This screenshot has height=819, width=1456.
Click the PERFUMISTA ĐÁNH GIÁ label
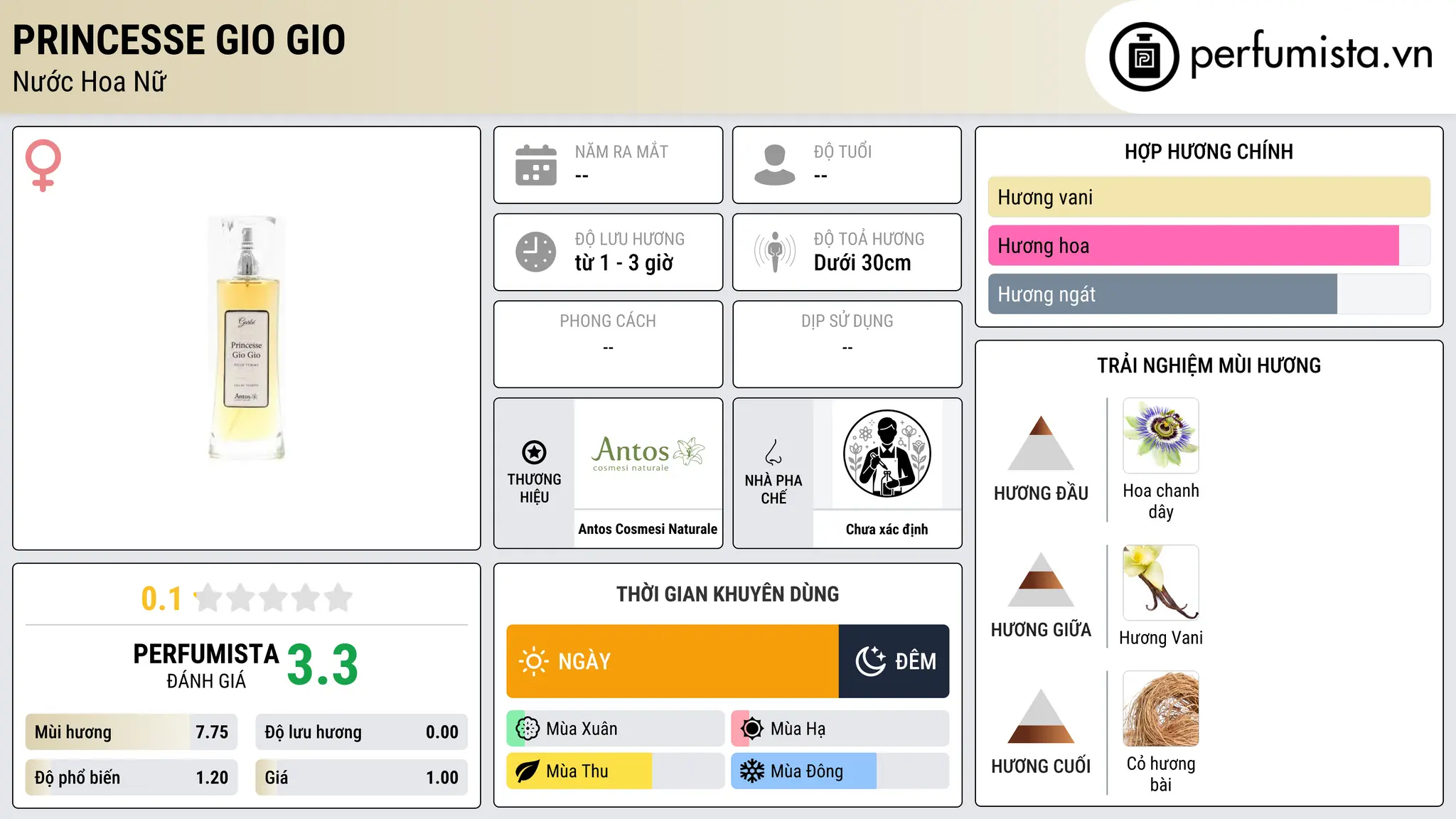click(x=206, y=665)
